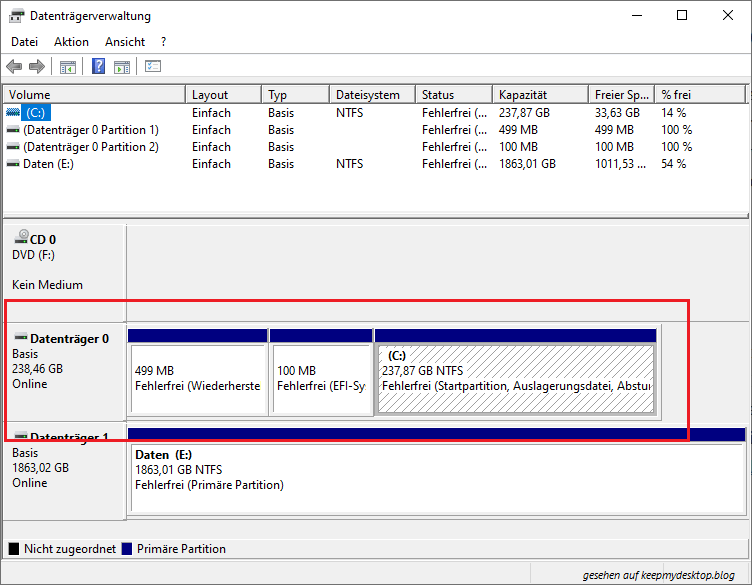Click the blue Primäre Partition legend swatch
Image resolution: width=752 pixels, height=585 pixels.
126,549
